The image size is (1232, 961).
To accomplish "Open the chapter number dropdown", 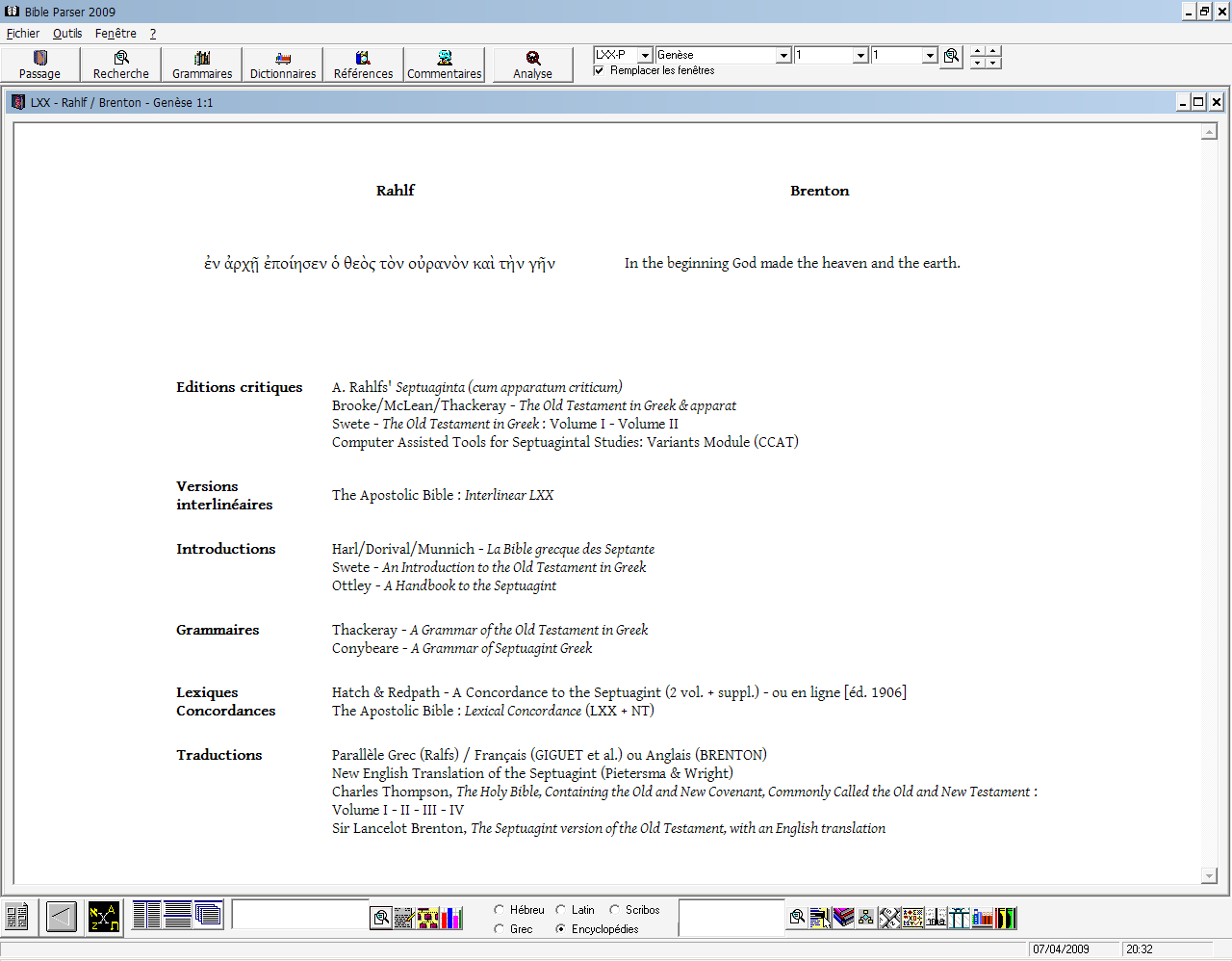I will pos(860,55).
